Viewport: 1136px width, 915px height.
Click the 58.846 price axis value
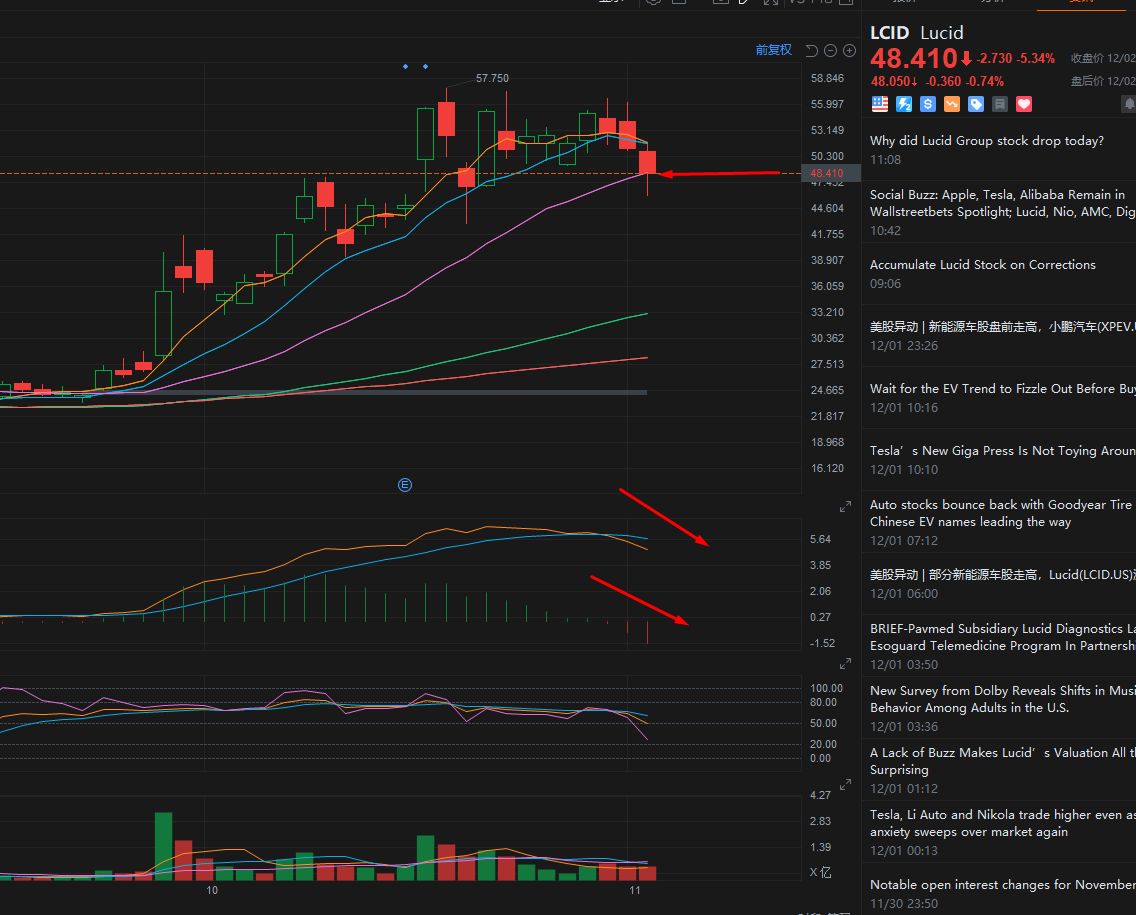(827, 78)
